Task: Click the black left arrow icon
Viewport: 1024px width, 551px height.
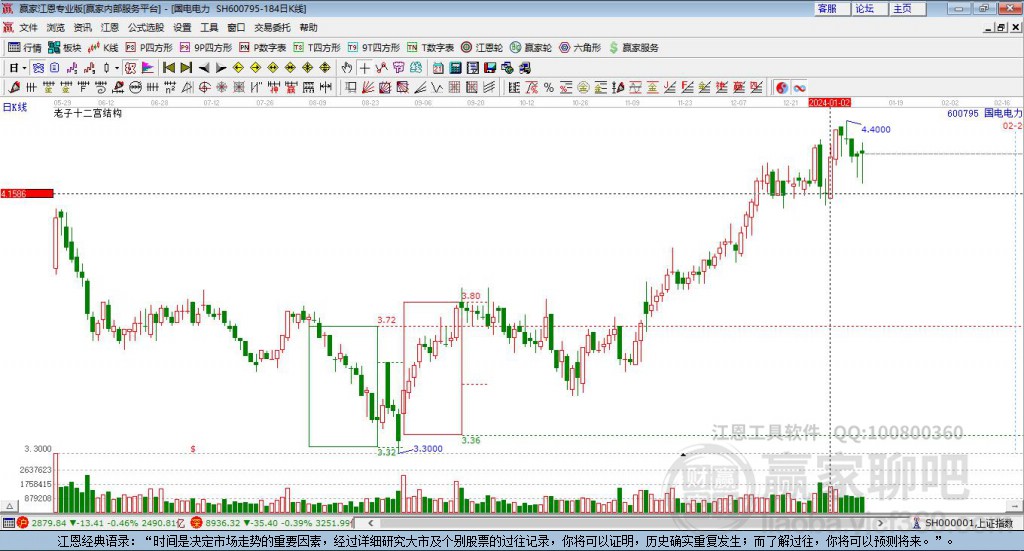Action: [204, 68]
